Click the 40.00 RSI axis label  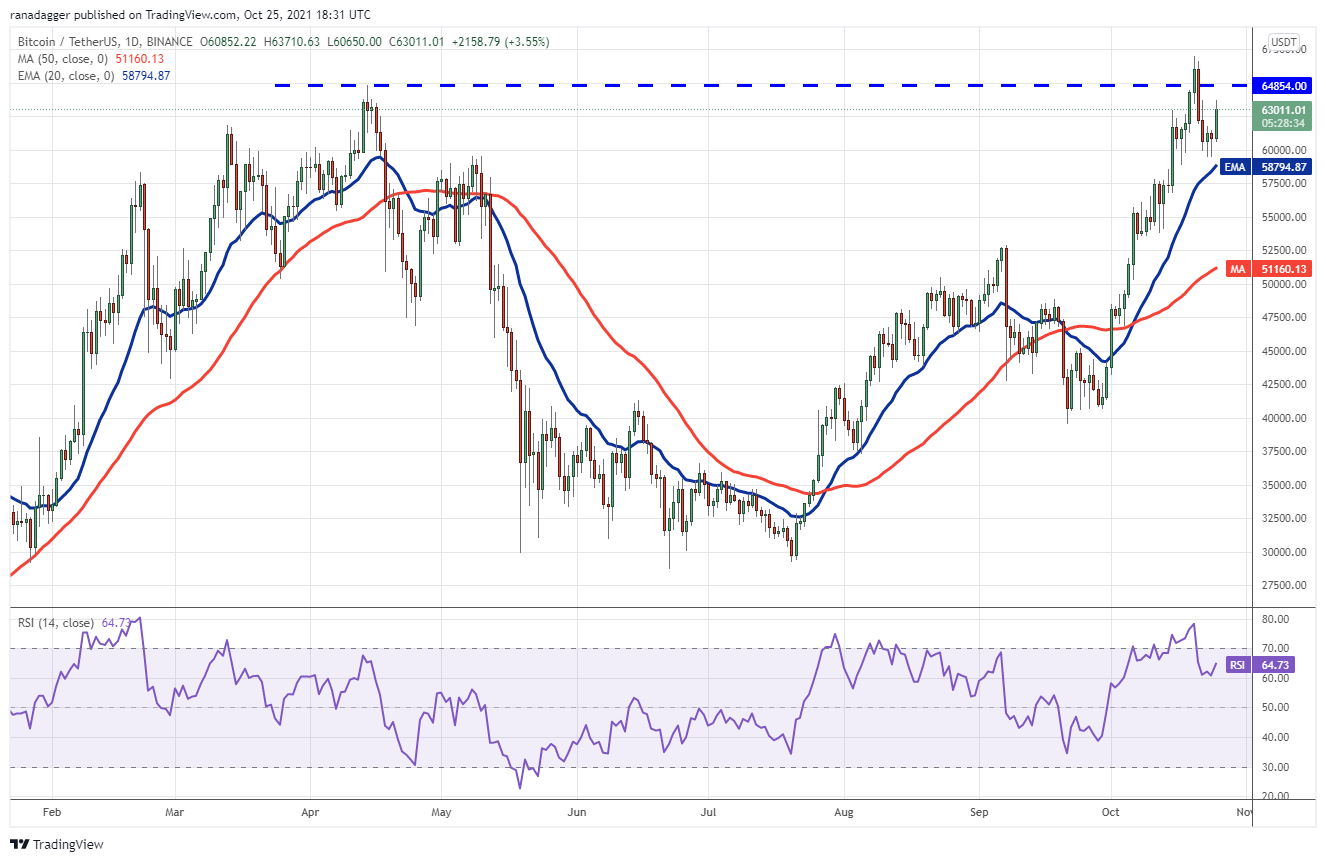pos(1274,737)
